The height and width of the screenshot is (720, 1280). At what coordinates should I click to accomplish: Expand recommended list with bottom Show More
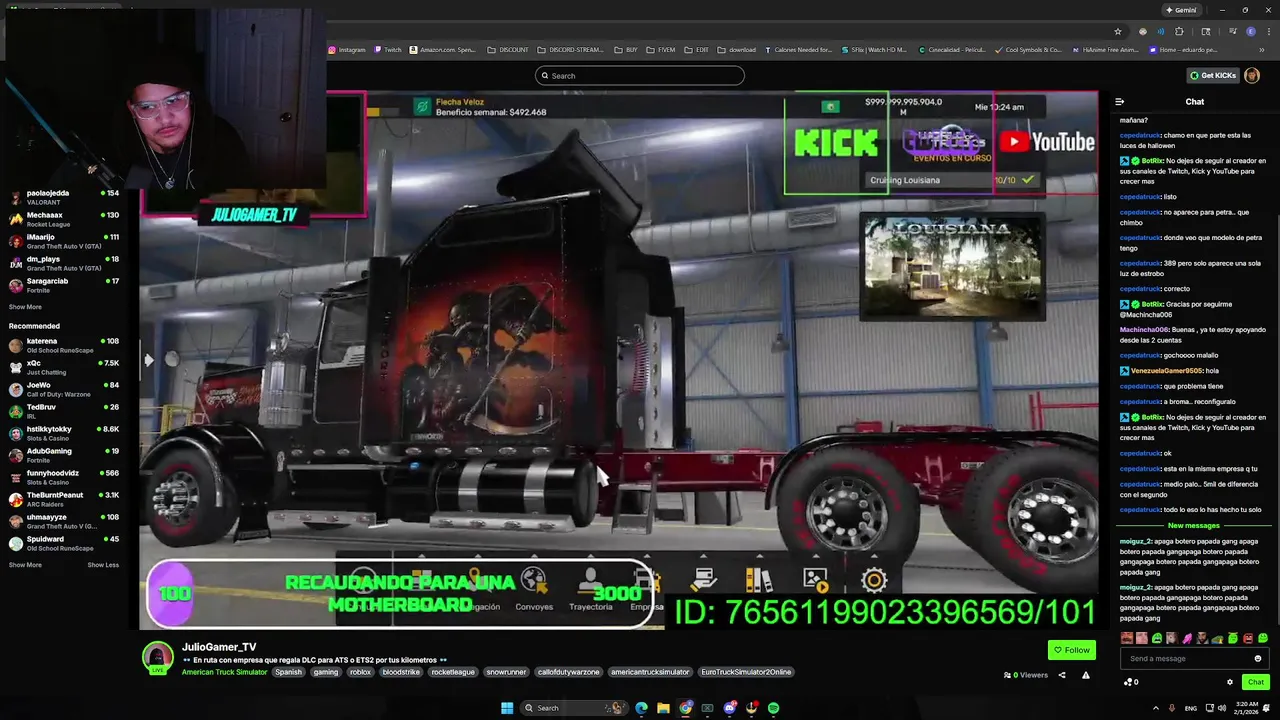[25, 565]
